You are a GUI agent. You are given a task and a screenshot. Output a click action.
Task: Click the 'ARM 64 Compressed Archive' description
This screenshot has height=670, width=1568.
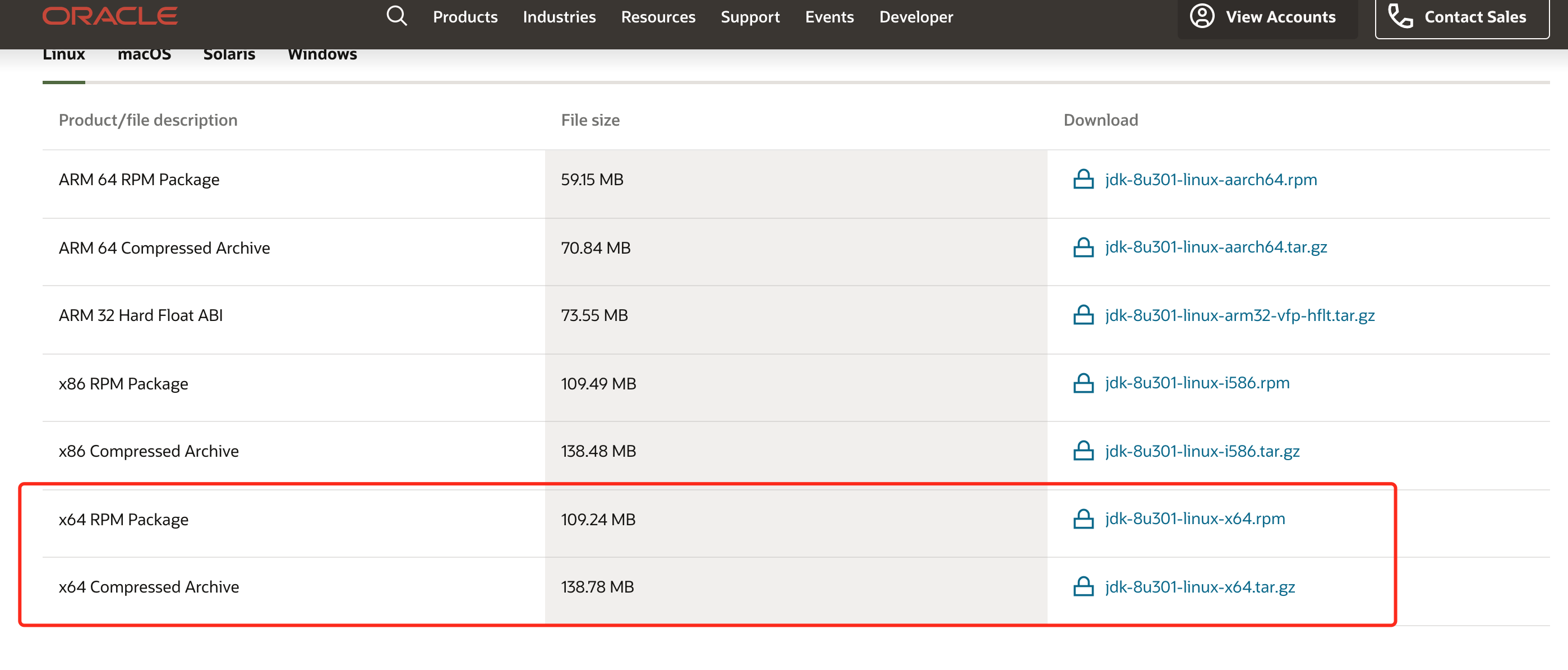click(x=164, y=248)
